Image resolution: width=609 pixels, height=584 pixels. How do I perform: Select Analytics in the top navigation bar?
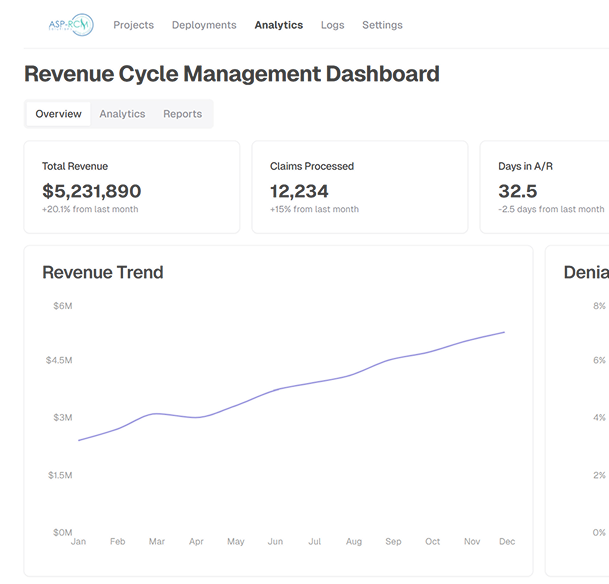click(278, 25)
